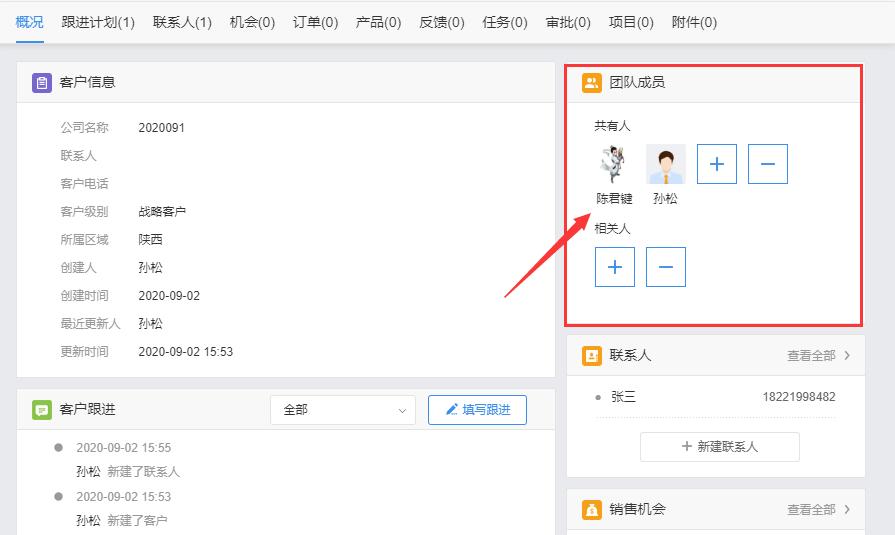Click 查看全部 link in 联系人 panel

[811, 356]
